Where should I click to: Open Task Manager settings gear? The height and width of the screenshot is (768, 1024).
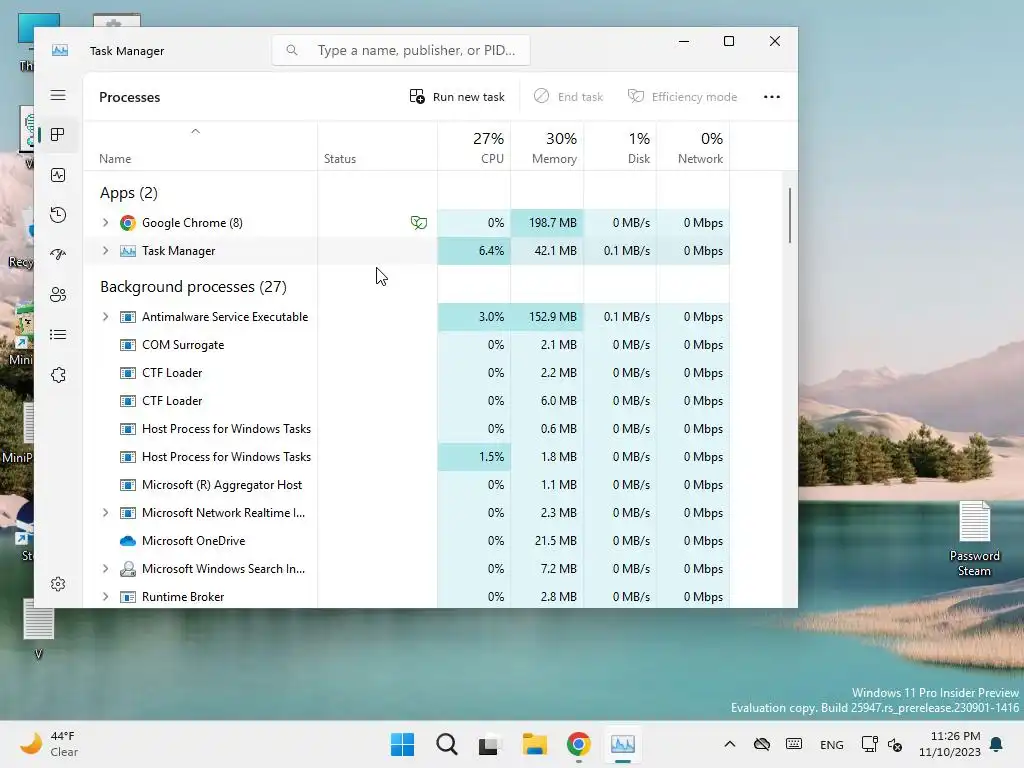point(58,584)
